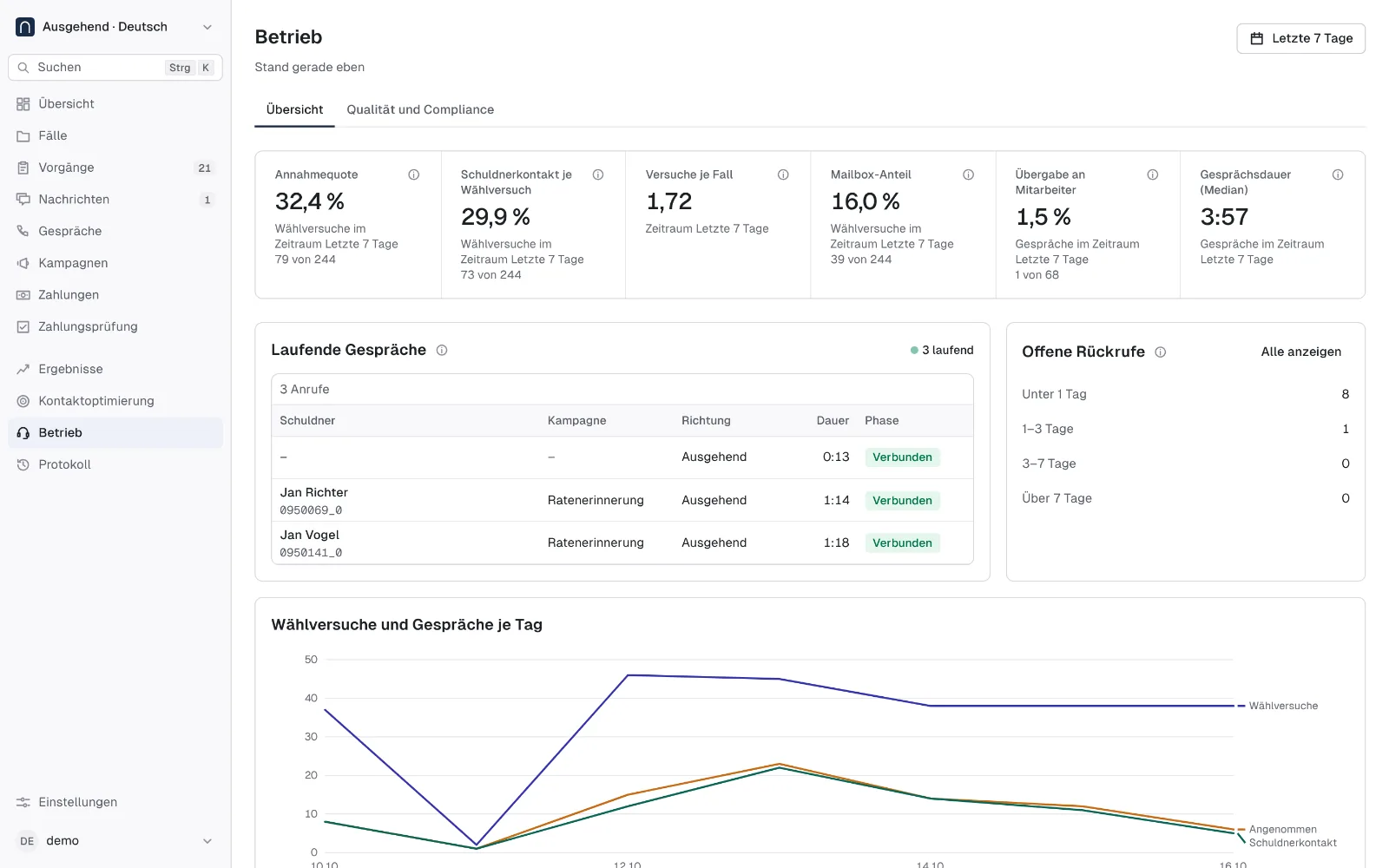This screenshot has width=1389, height=868.
Task: Open the Jan Richter call row
Action: tap(622, 500)
